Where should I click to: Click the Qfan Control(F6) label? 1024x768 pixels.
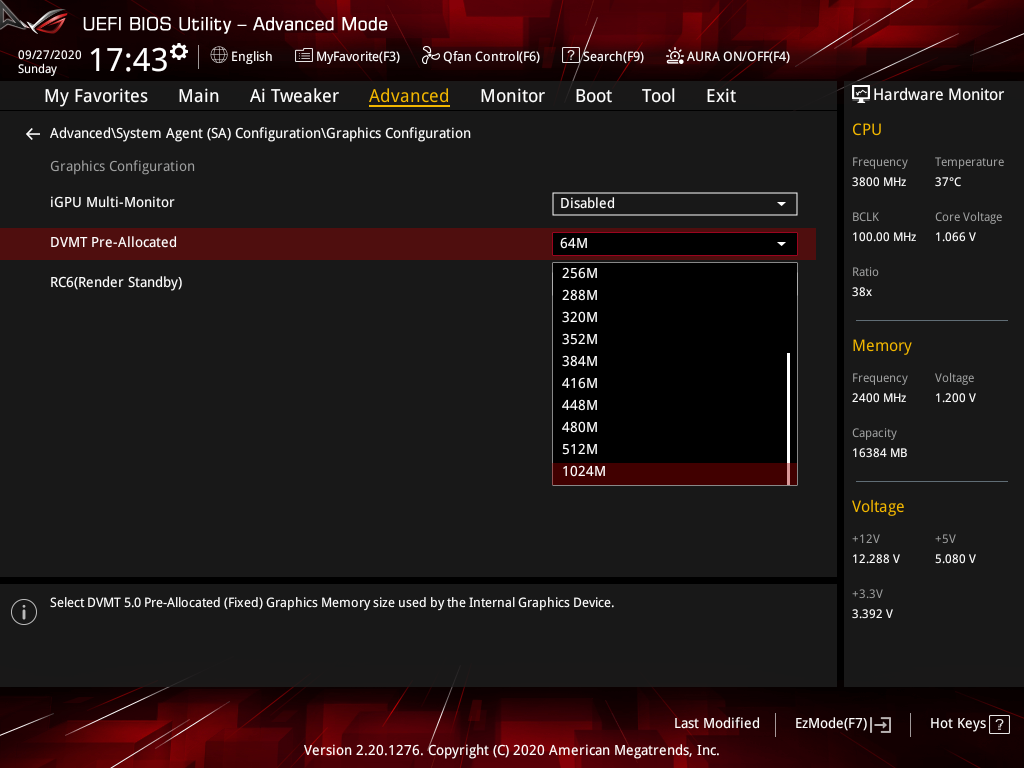point(491,57)
